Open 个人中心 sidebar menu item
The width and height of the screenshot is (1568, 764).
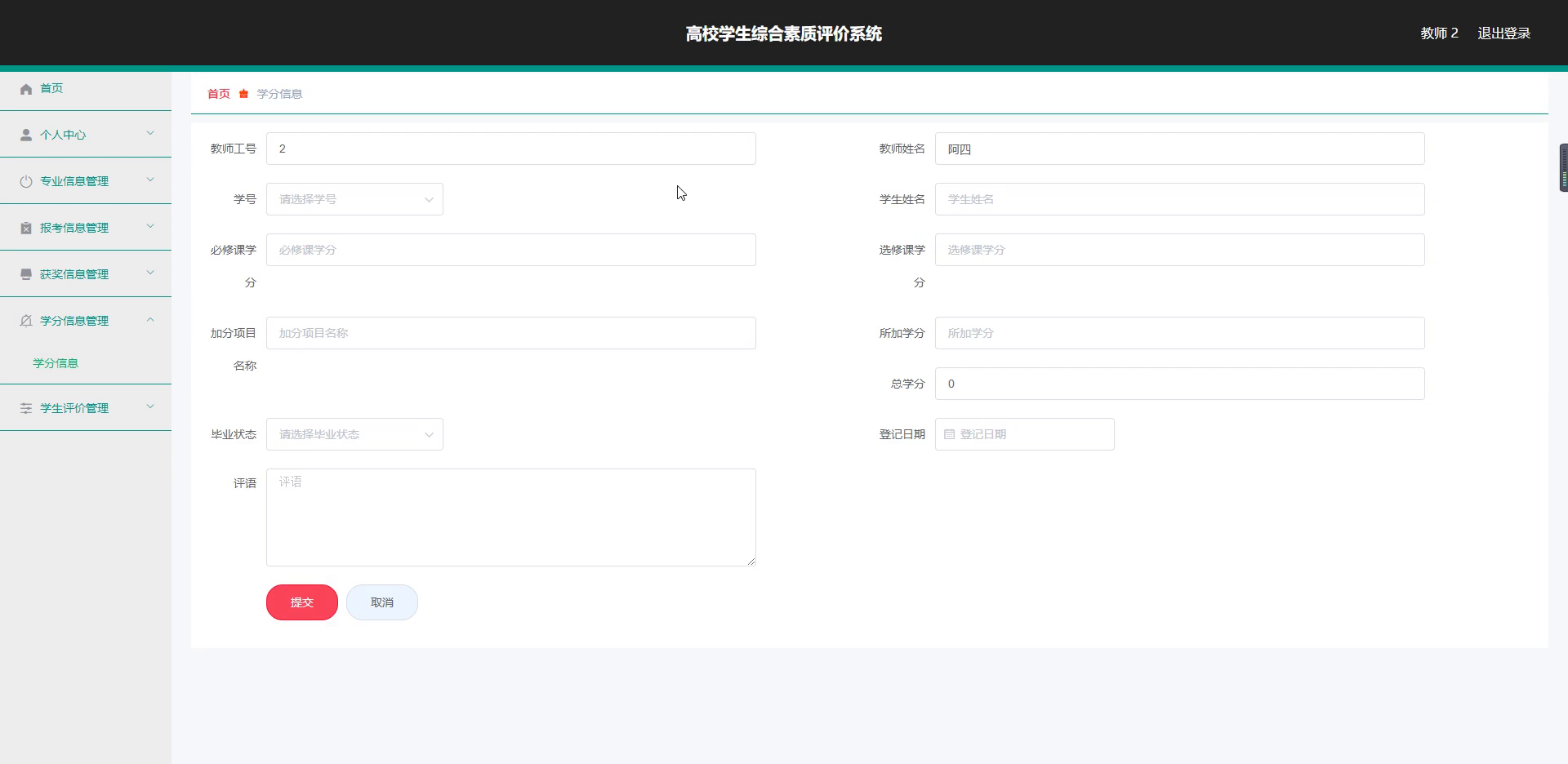click(86, 135)
